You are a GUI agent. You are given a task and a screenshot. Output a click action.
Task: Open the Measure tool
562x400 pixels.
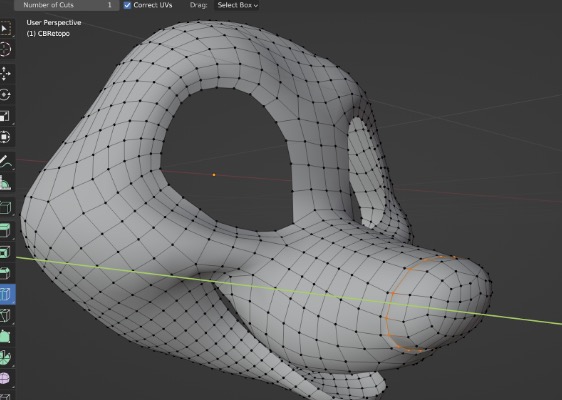6,183
